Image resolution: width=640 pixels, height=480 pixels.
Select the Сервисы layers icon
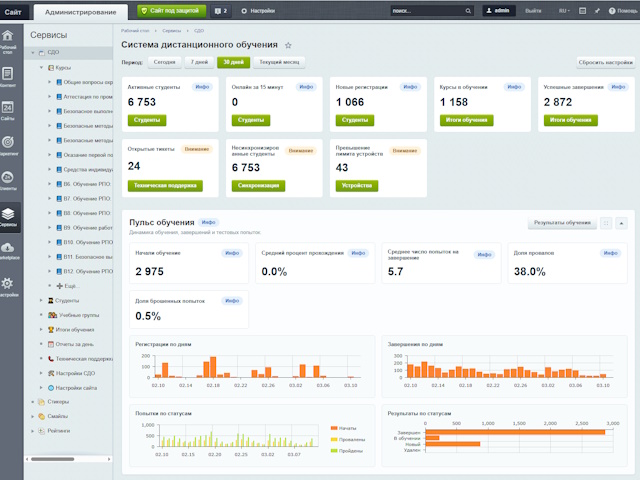point(8,213)
